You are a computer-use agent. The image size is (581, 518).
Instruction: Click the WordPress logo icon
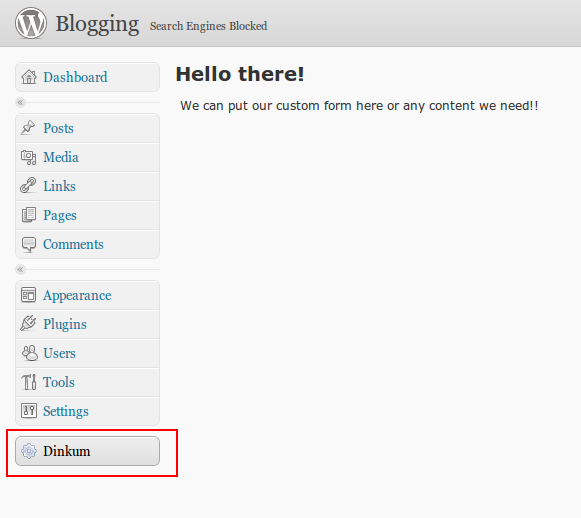(x=31, y=23)
